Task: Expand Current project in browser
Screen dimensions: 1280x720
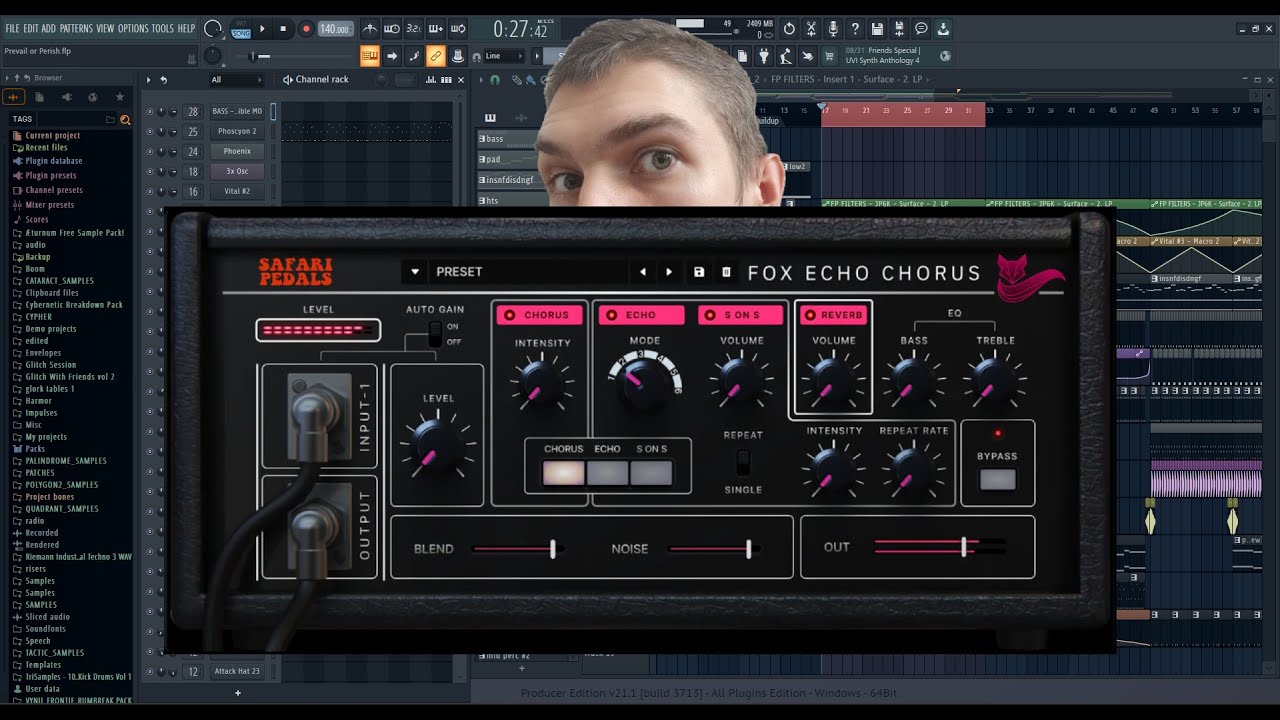Action: tap(53, 135)
